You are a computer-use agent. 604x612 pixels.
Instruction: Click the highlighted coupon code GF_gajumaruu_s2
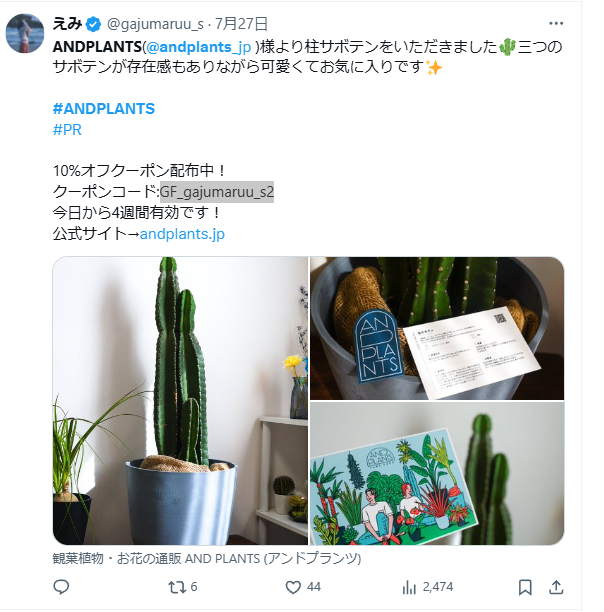click(217, 192)
